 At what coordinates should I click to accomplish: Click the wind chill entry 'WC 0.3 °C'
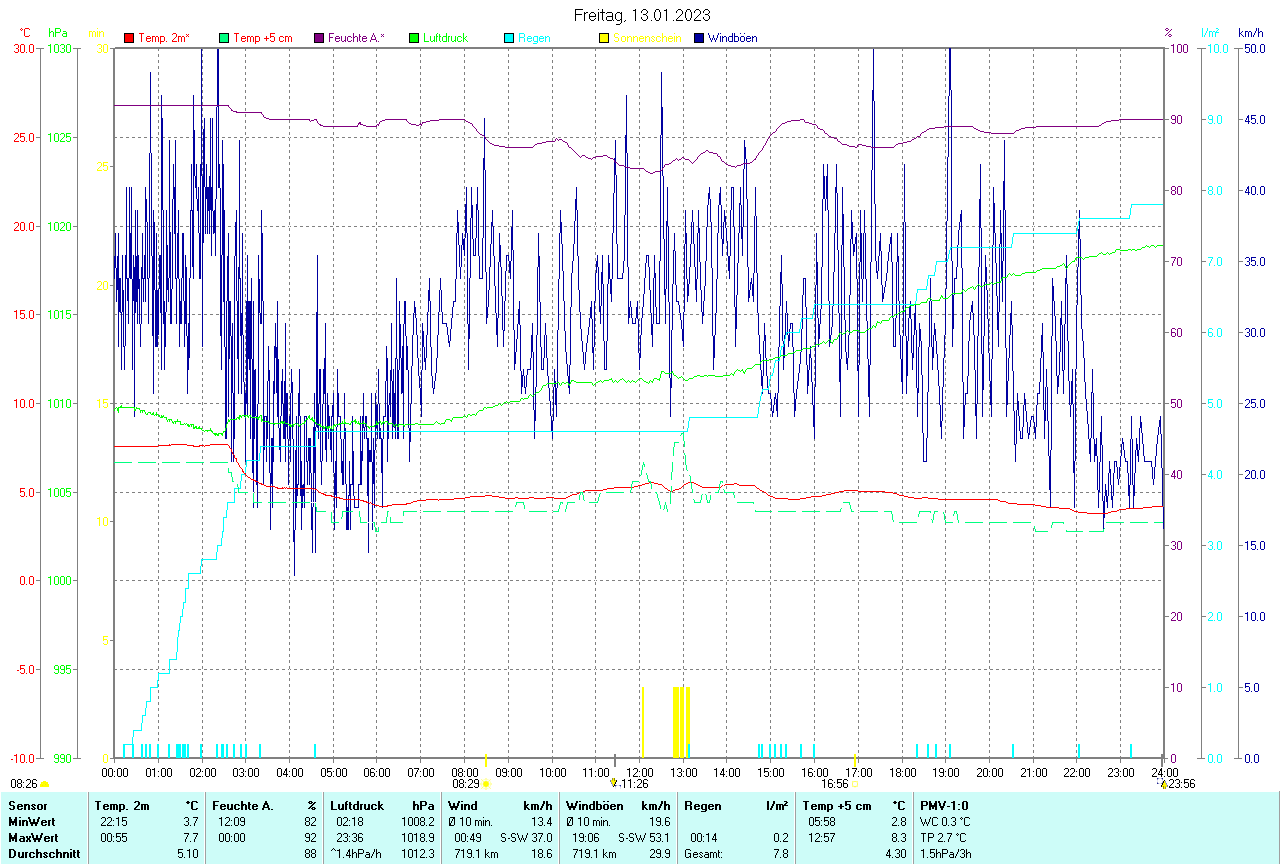[946, 822]
